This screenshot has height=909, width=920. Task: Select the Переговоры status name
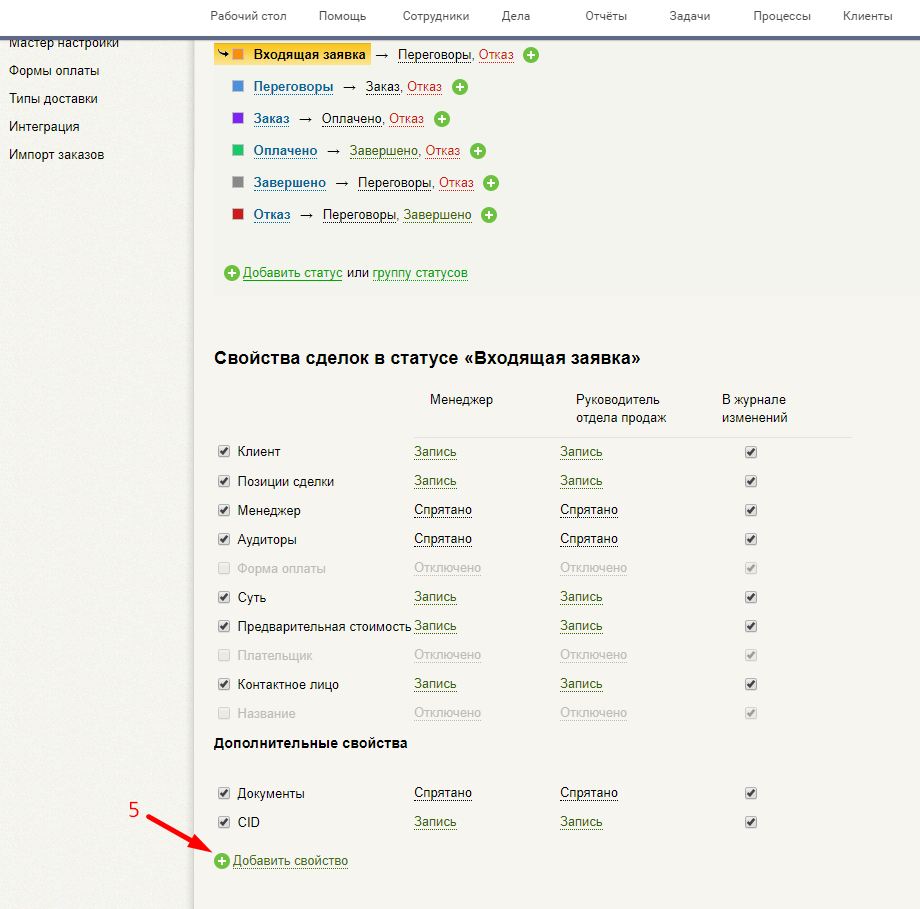pyautogui.click(x=293, y=87)
